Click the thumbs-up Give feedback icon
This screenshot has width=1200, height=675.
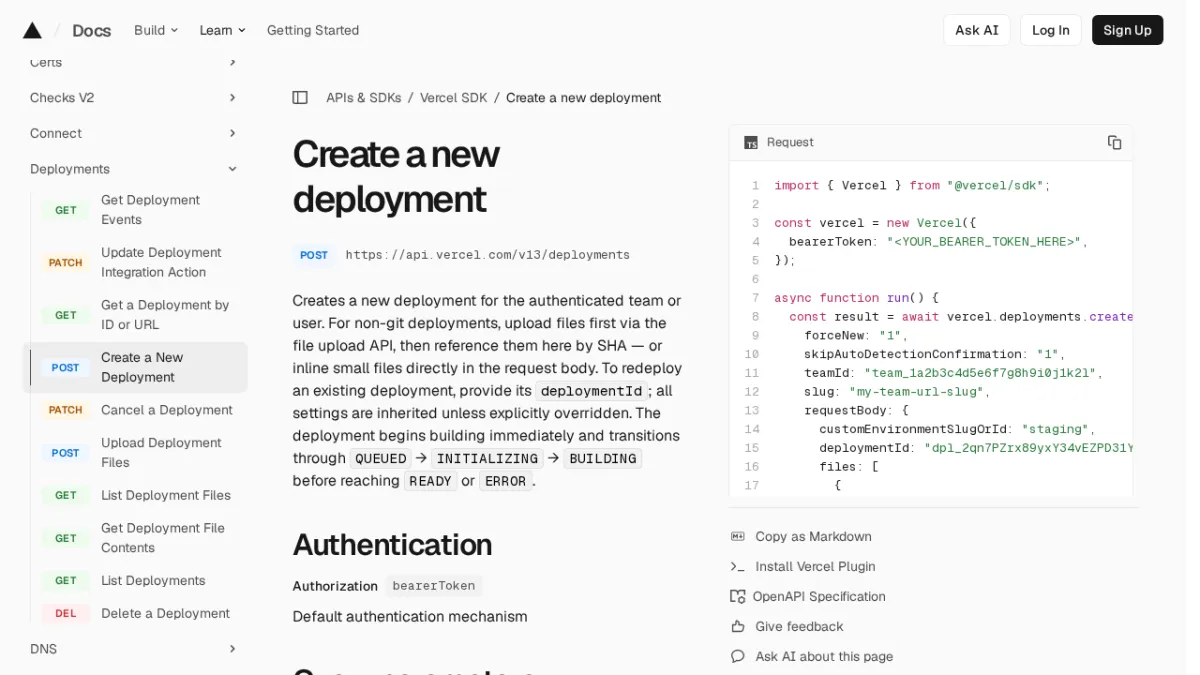[x=738, y=626]
